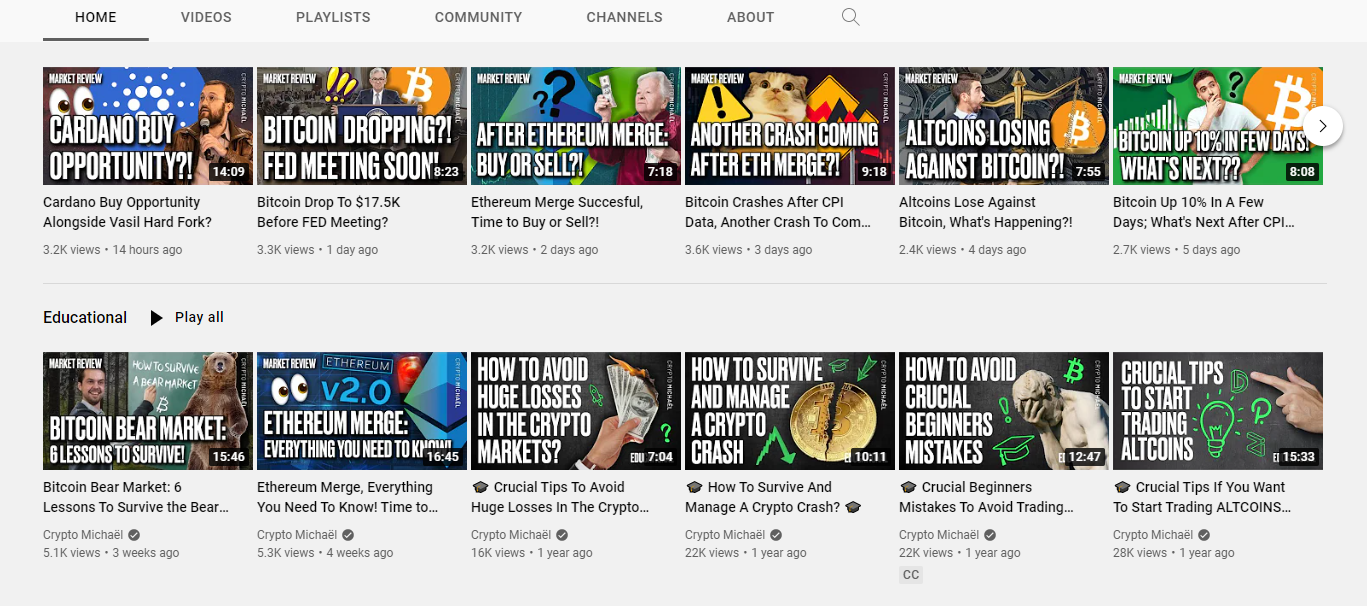Switch to the HOME tab
This screenshot has height=606, width=1367.
click(x=96, y=17)
